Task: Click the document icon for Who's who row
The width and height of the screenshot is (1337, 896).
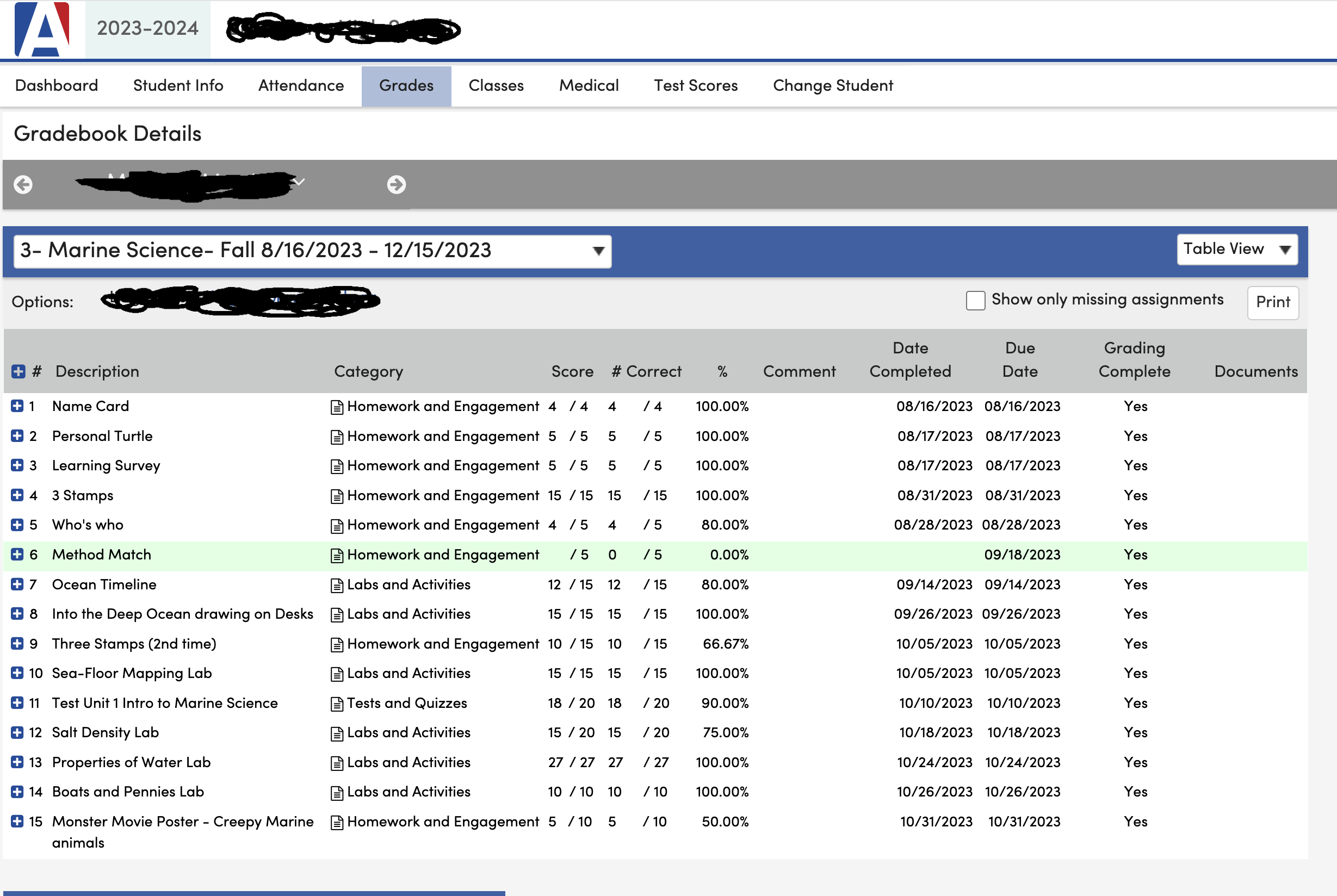Action: 337,526
